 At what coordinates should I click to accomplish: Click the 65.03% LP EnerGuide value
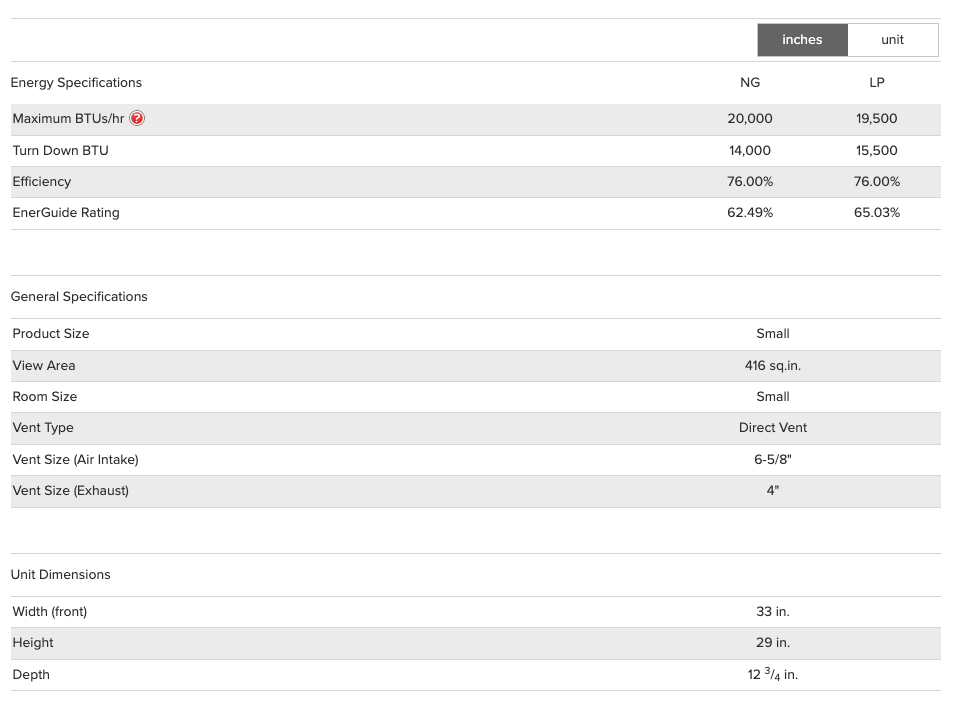877,213
